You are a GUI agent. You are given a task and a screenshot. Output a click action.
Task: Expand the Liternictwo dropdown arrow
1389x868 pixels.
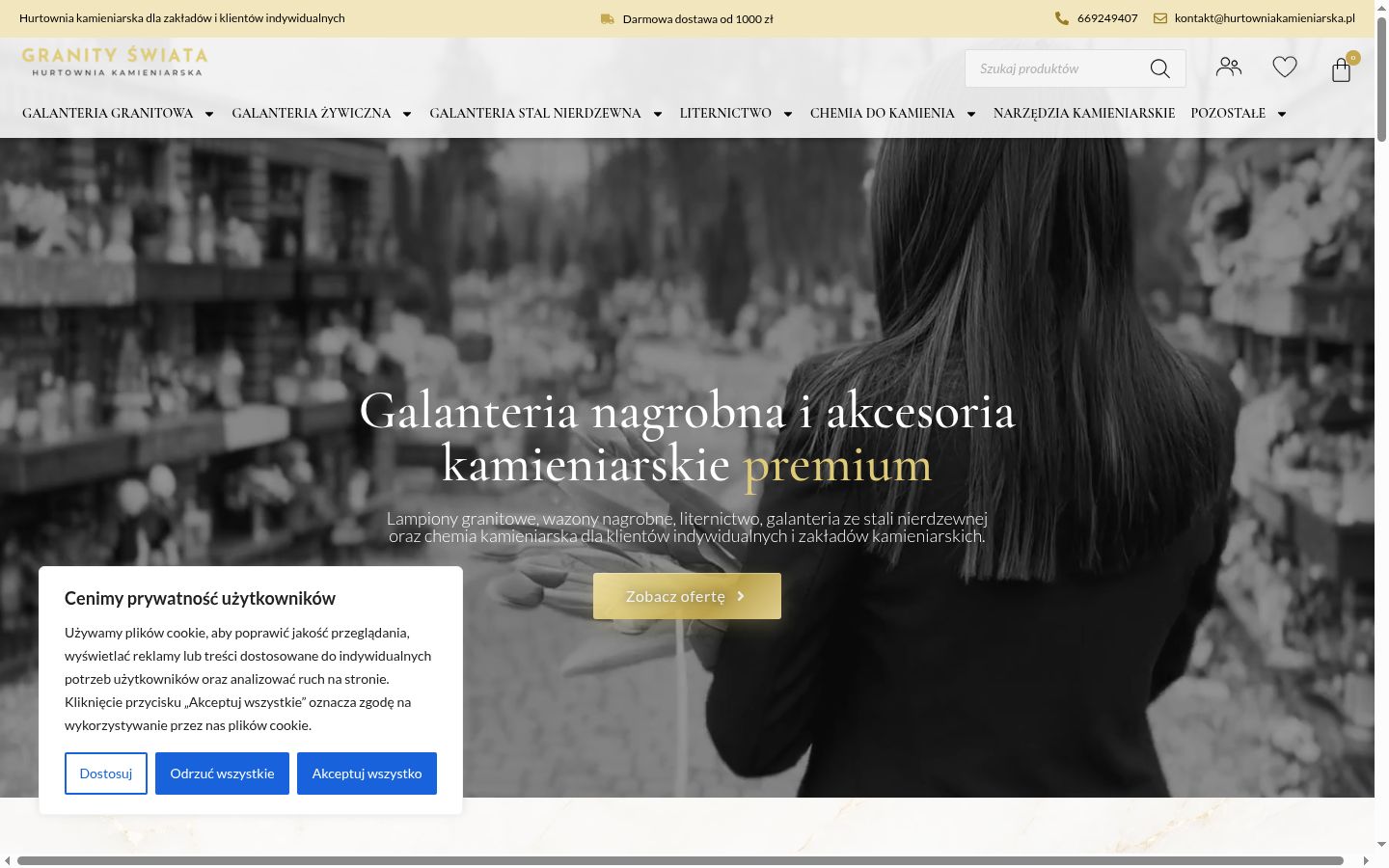pyautogui.click(x=788, y=114)
